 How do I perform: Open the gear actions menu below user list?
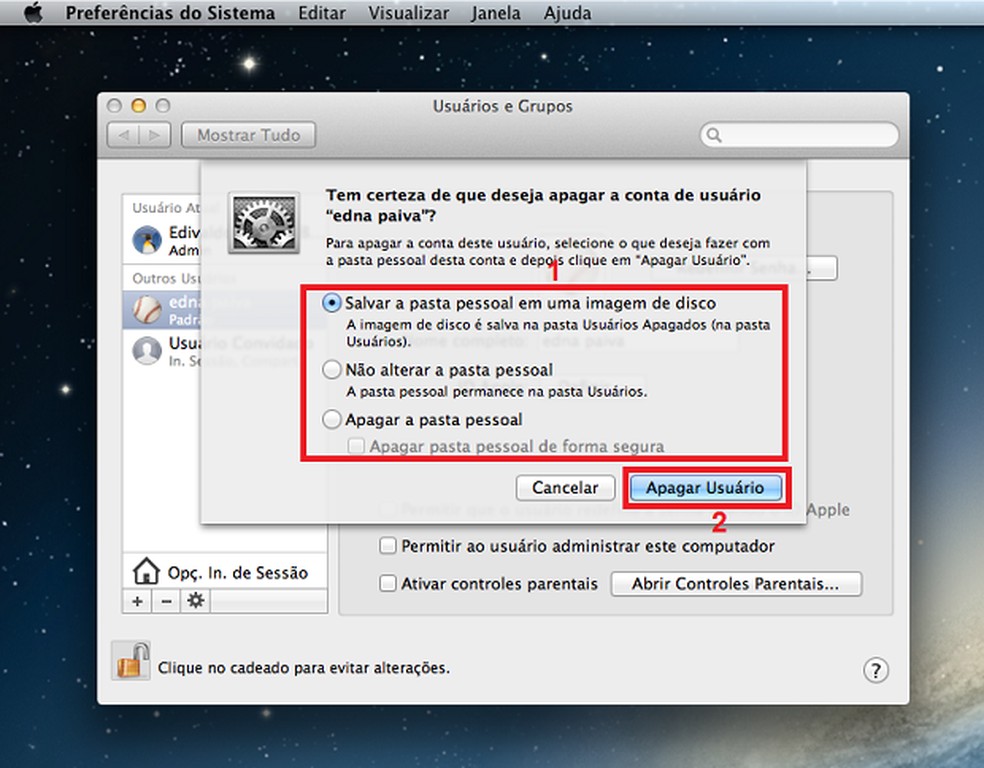195,601
